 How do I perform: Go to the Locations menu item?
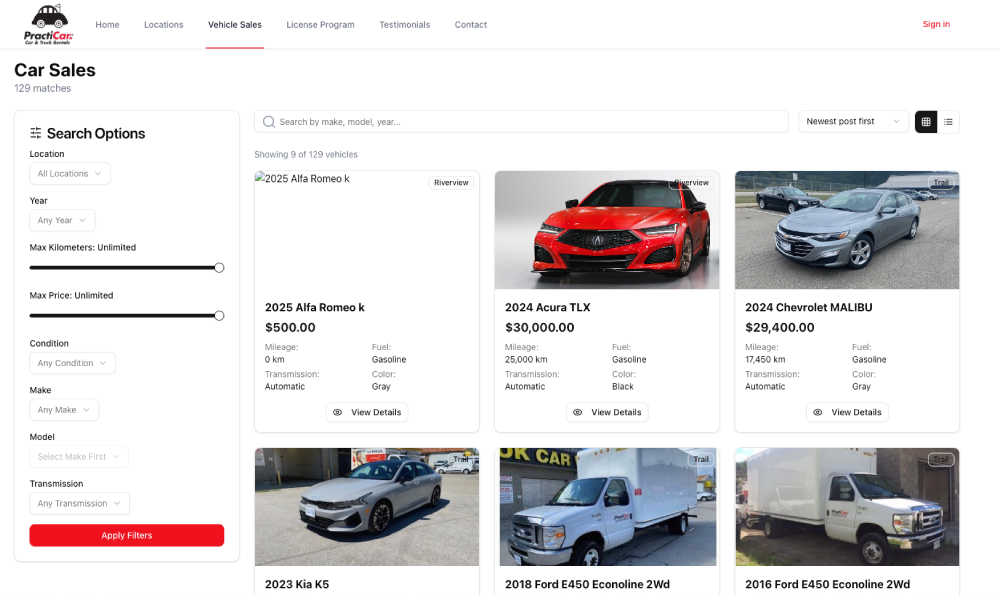pyautogui.click(x=163, y=25)
